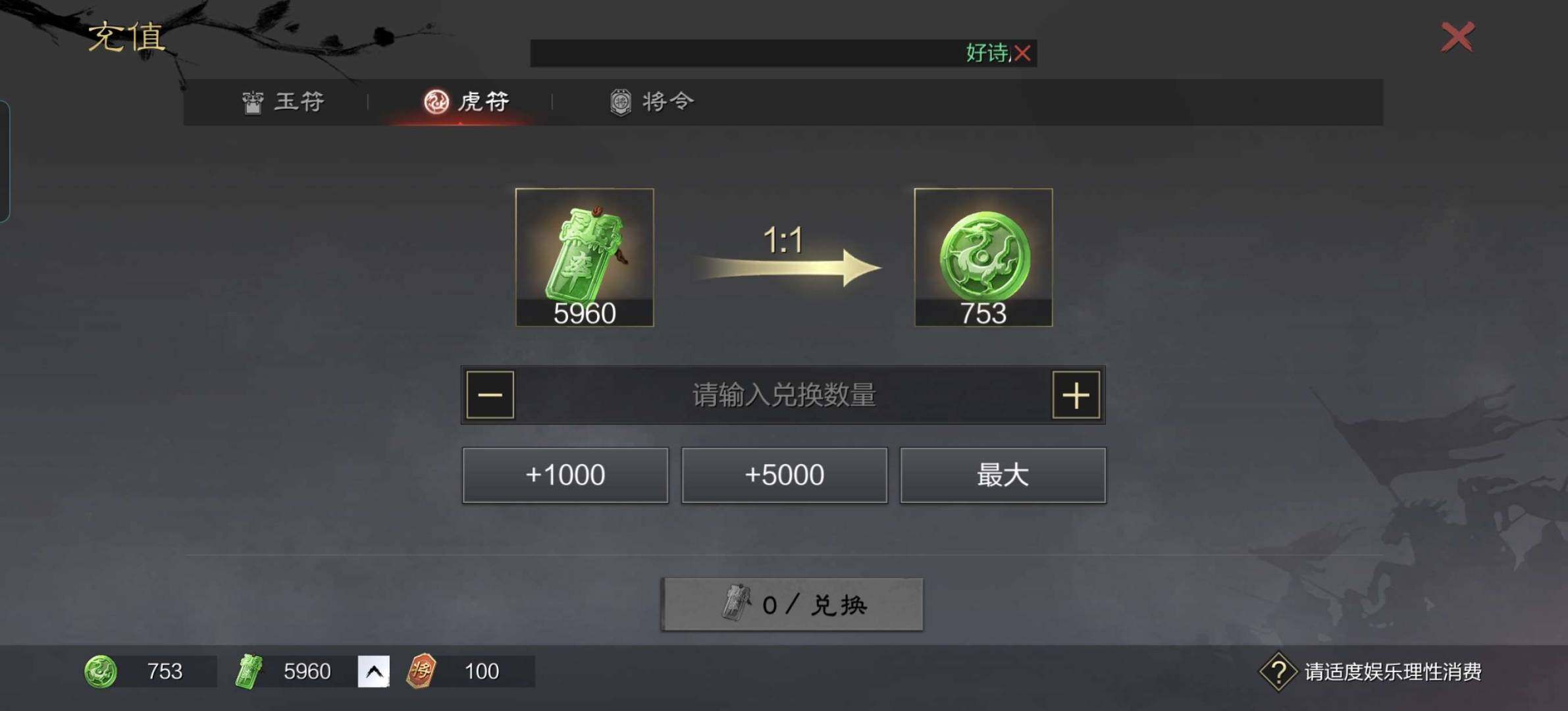Increase exchange amount with plus button
The image size is (1568, 711).
click(1076, 395)
